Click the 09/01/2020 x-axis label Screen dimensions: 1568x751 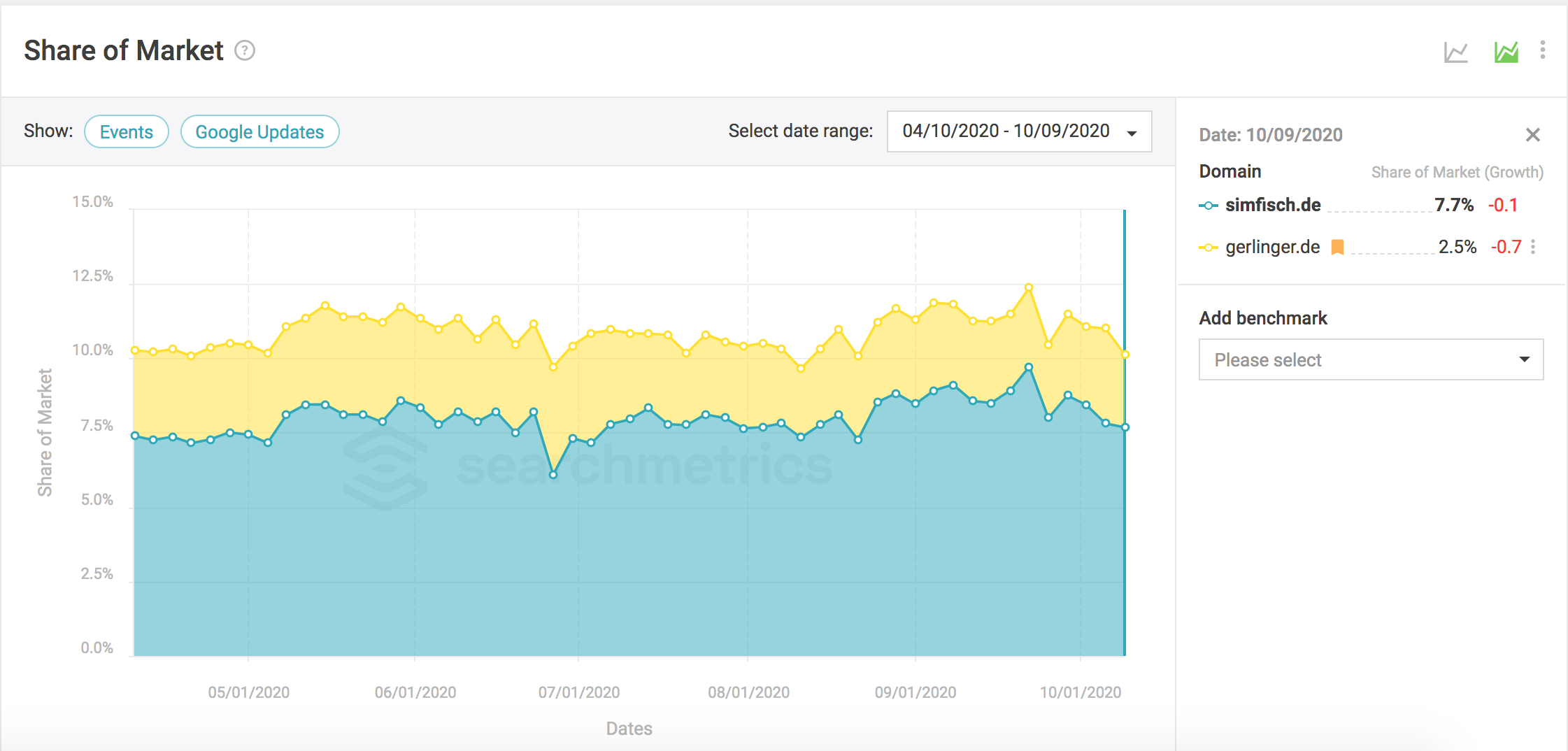tap(915, 692)
